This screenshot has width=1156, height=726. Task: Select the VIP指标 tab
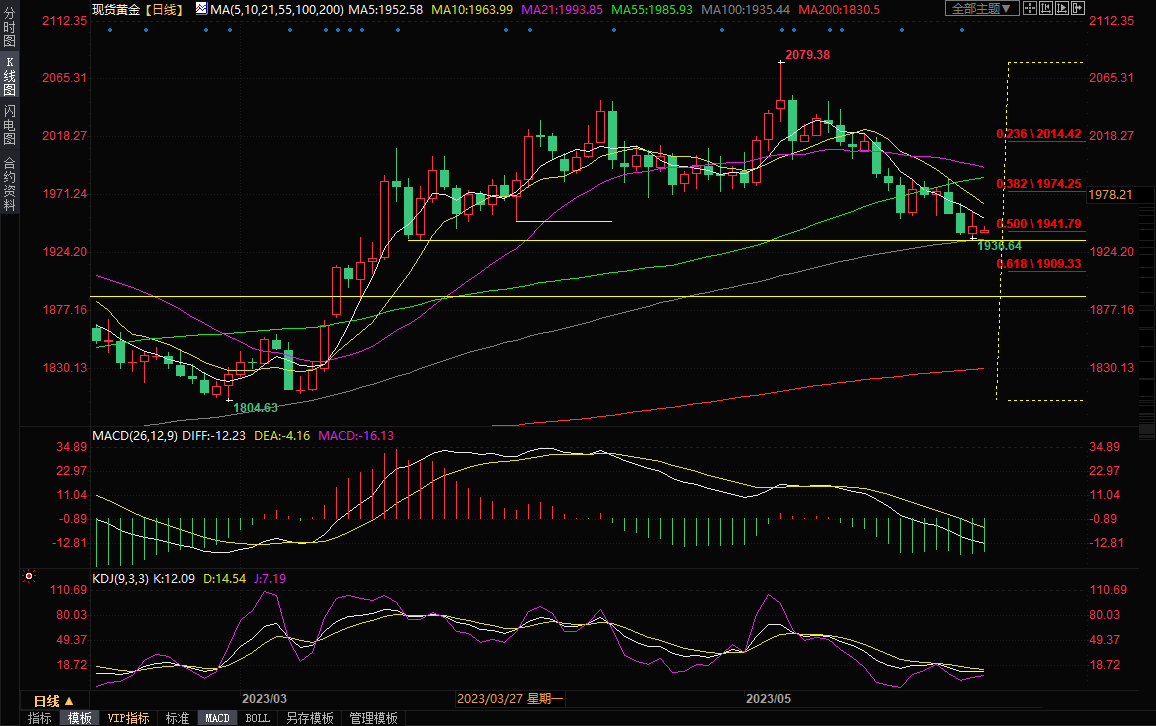[x=128, y=718]
